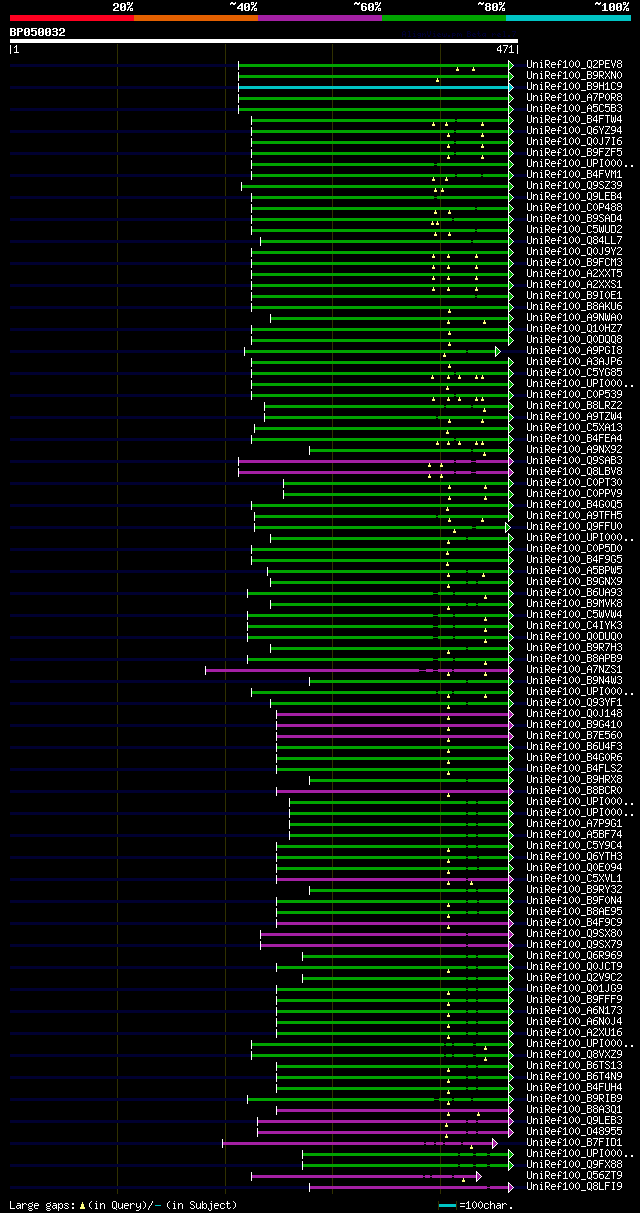Select the UniRef100_C0PT30 label
640x1213 pixels.
tap(574, 483)
